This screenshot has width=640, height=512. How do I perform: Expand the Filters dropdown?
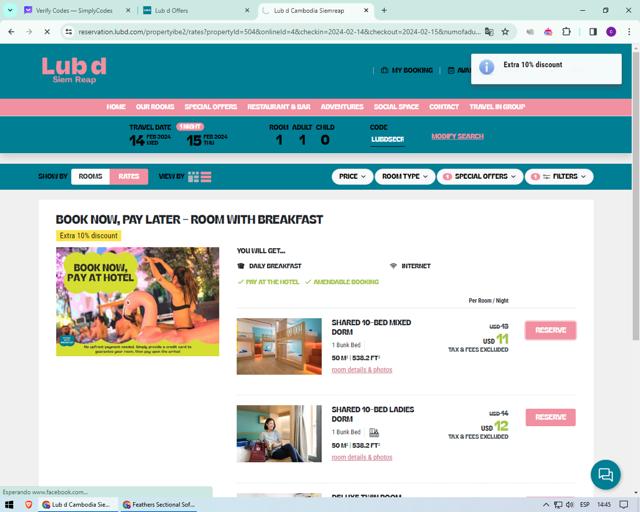pos(559,176)
